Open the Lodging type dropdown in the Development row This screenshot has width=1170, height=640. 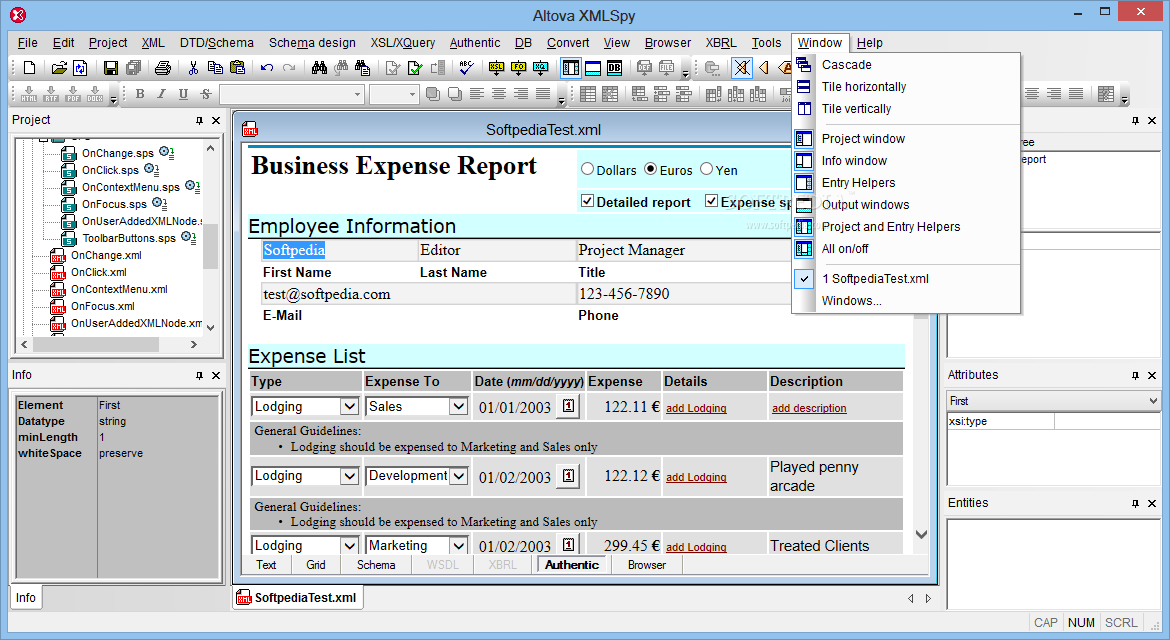[349, 476]
